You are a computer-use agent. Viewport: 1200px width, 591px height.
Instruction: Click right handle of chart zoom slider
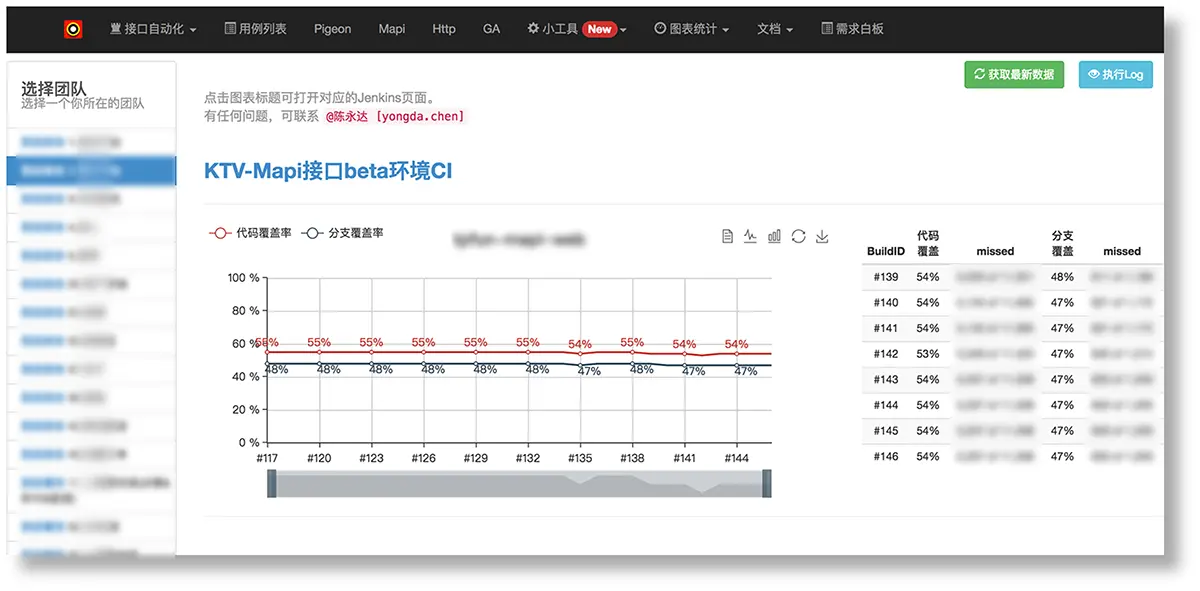(767, 484)
